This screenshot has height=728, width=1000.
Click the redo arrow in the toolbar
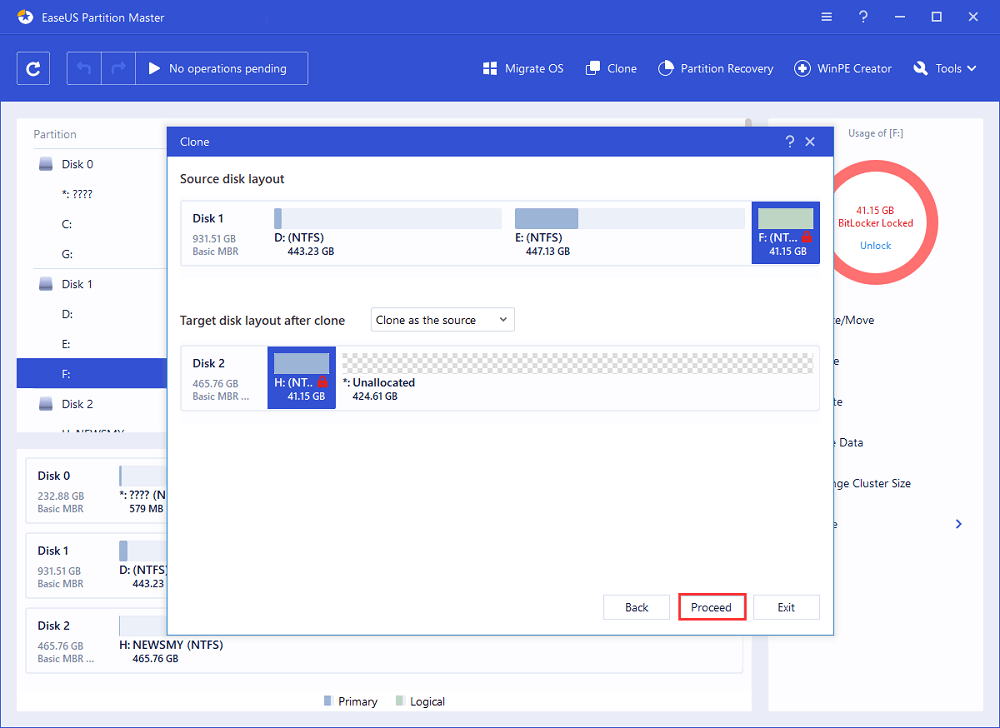point(119,68)
